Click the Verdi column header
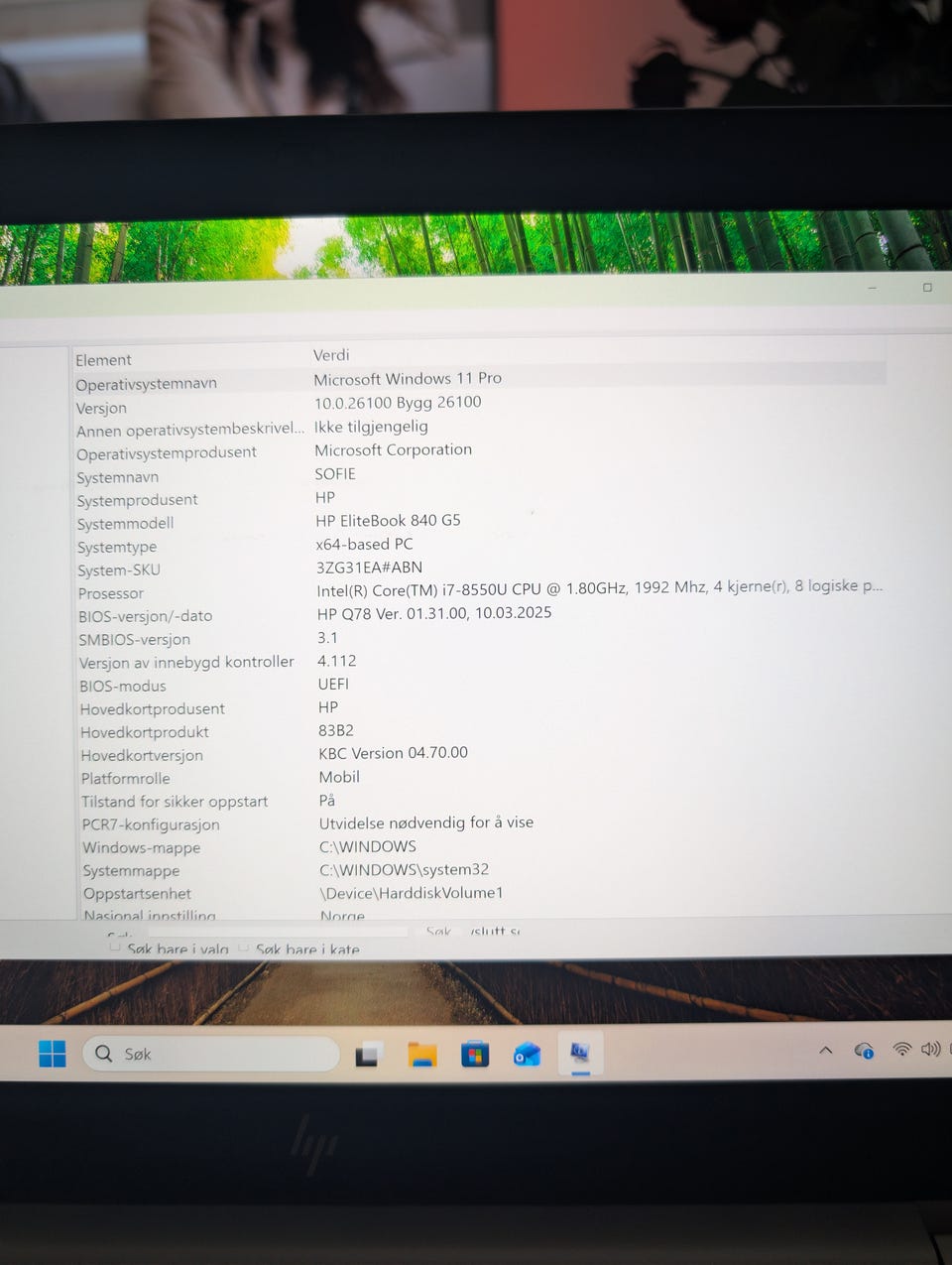The height and width of the screenshot is (1265, 952). point(331,355)
